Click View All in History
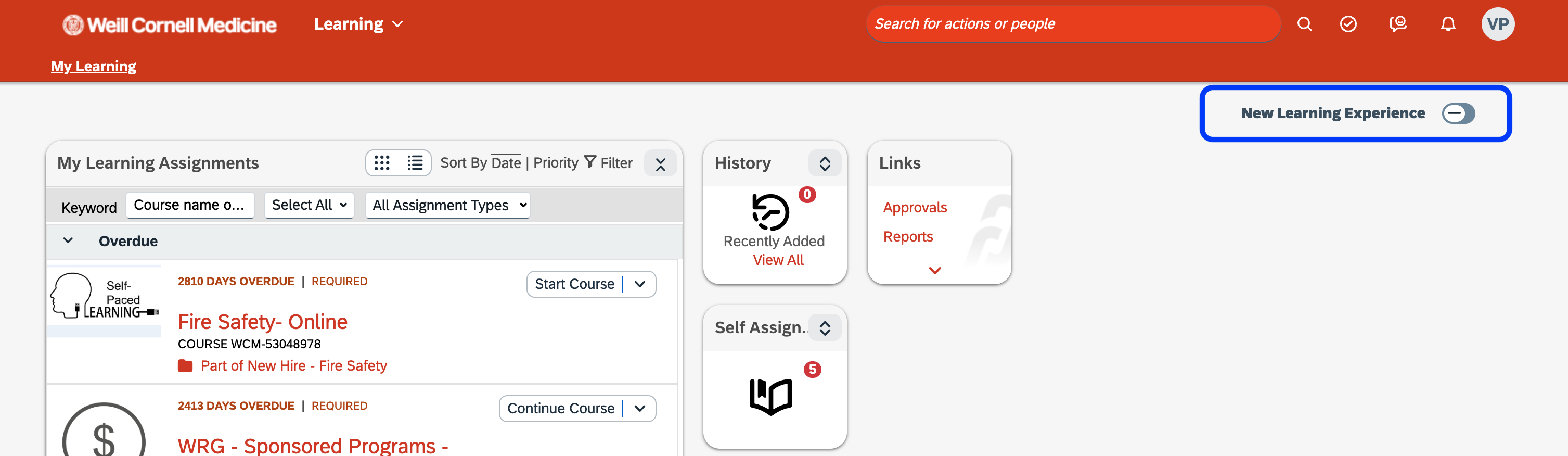This screenshot has height=456, width=1568. 778,260
